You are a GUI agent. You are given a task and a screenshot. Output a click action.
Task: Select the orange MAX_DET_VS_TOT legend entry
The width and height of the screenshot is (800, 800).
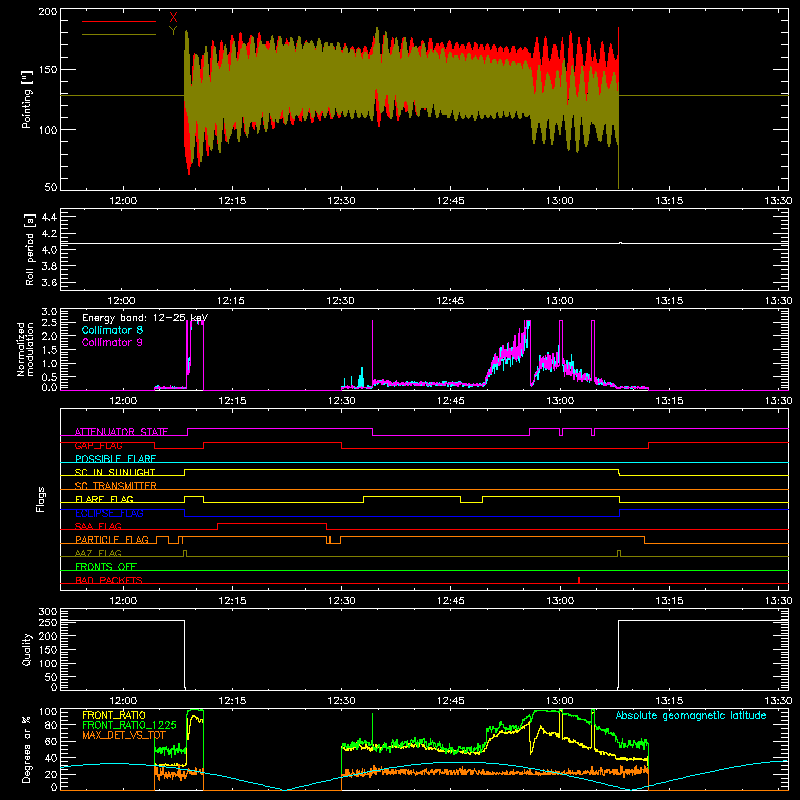pyautogui.click(x=124, y=735)
